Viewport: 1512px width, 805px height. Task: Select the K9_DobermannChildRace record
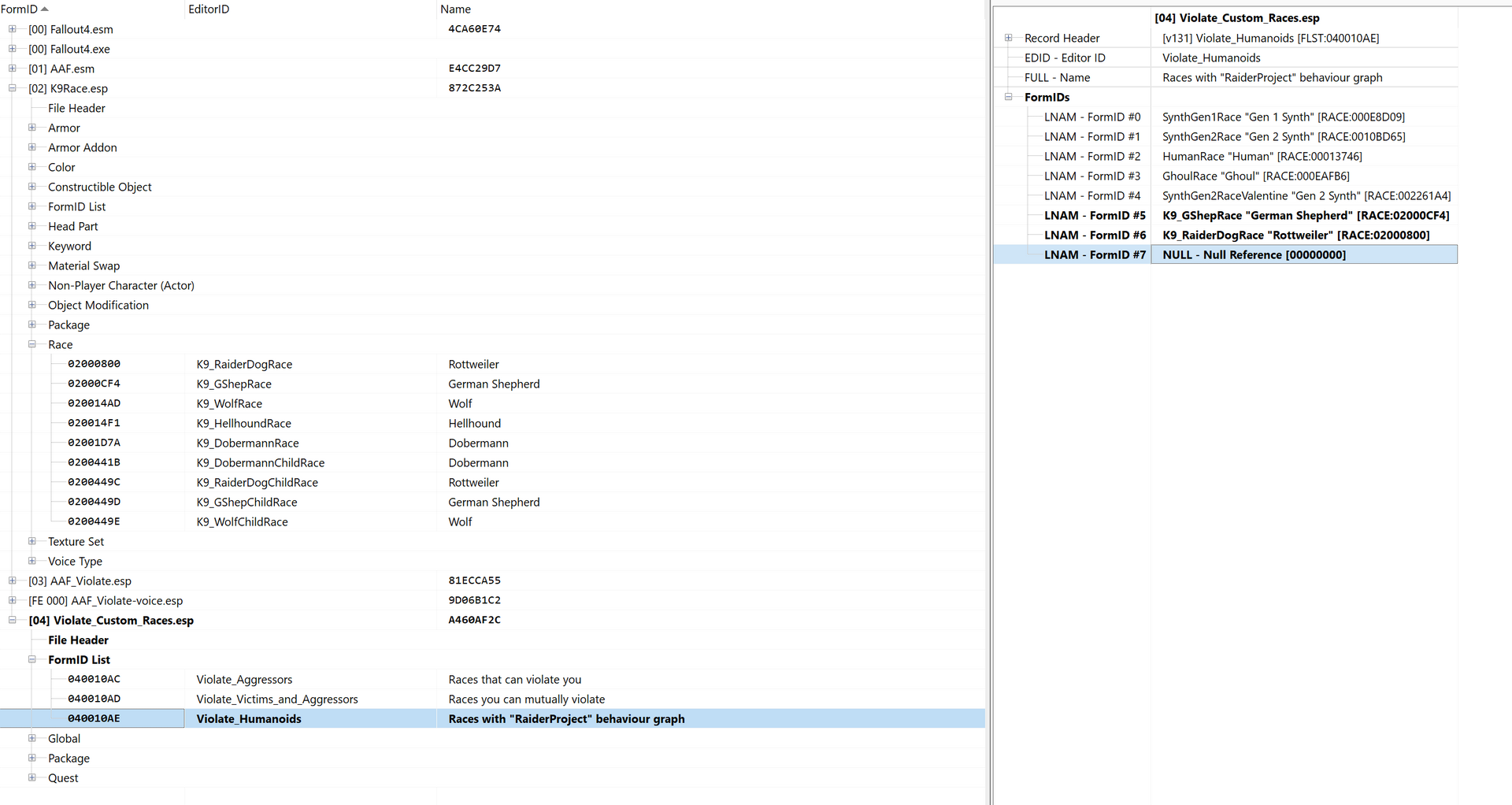[x=492, y=462]
